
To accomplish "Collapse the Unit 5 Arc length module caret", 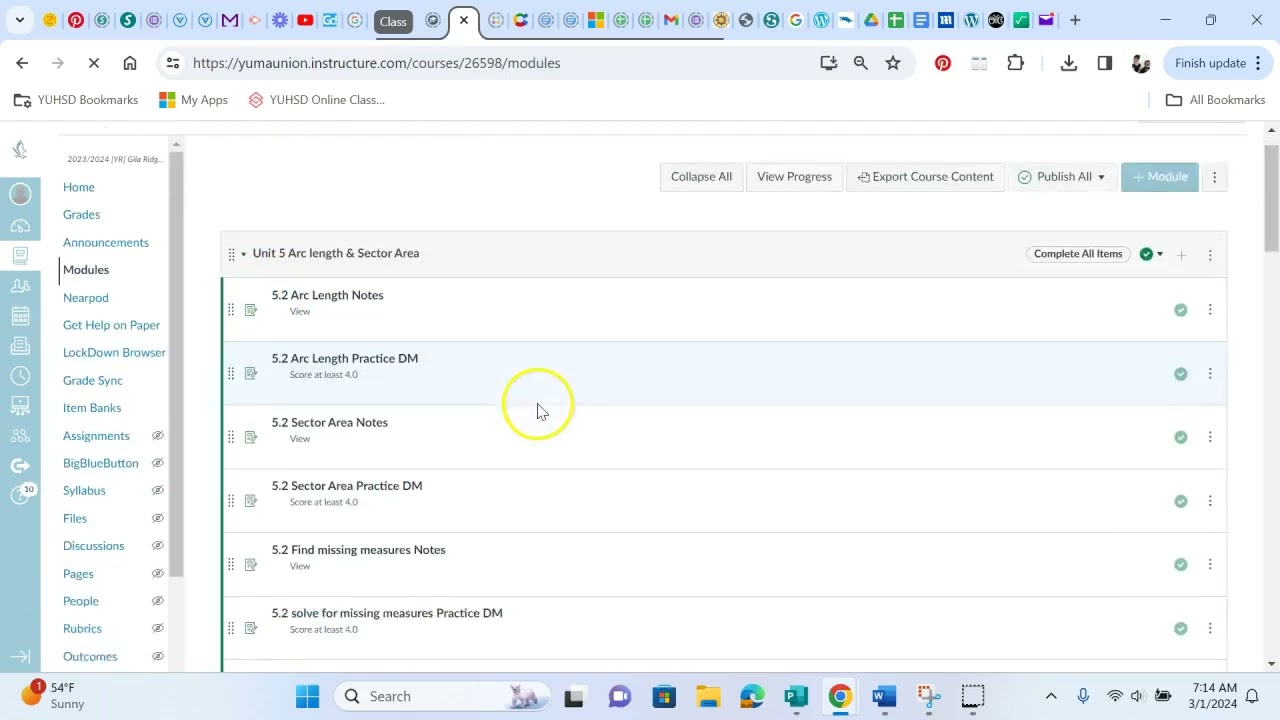I will pos(243,254).
